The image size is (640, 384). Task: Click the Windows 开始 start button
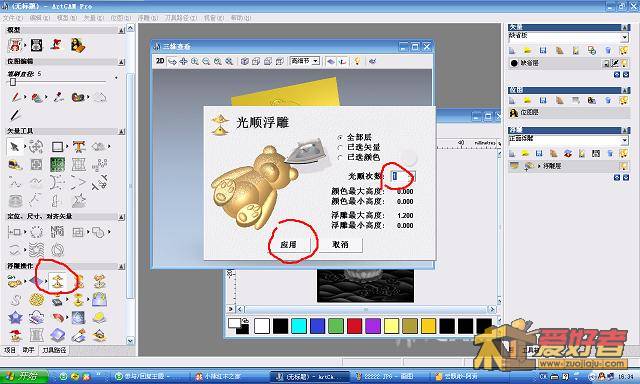pos(24,376)
